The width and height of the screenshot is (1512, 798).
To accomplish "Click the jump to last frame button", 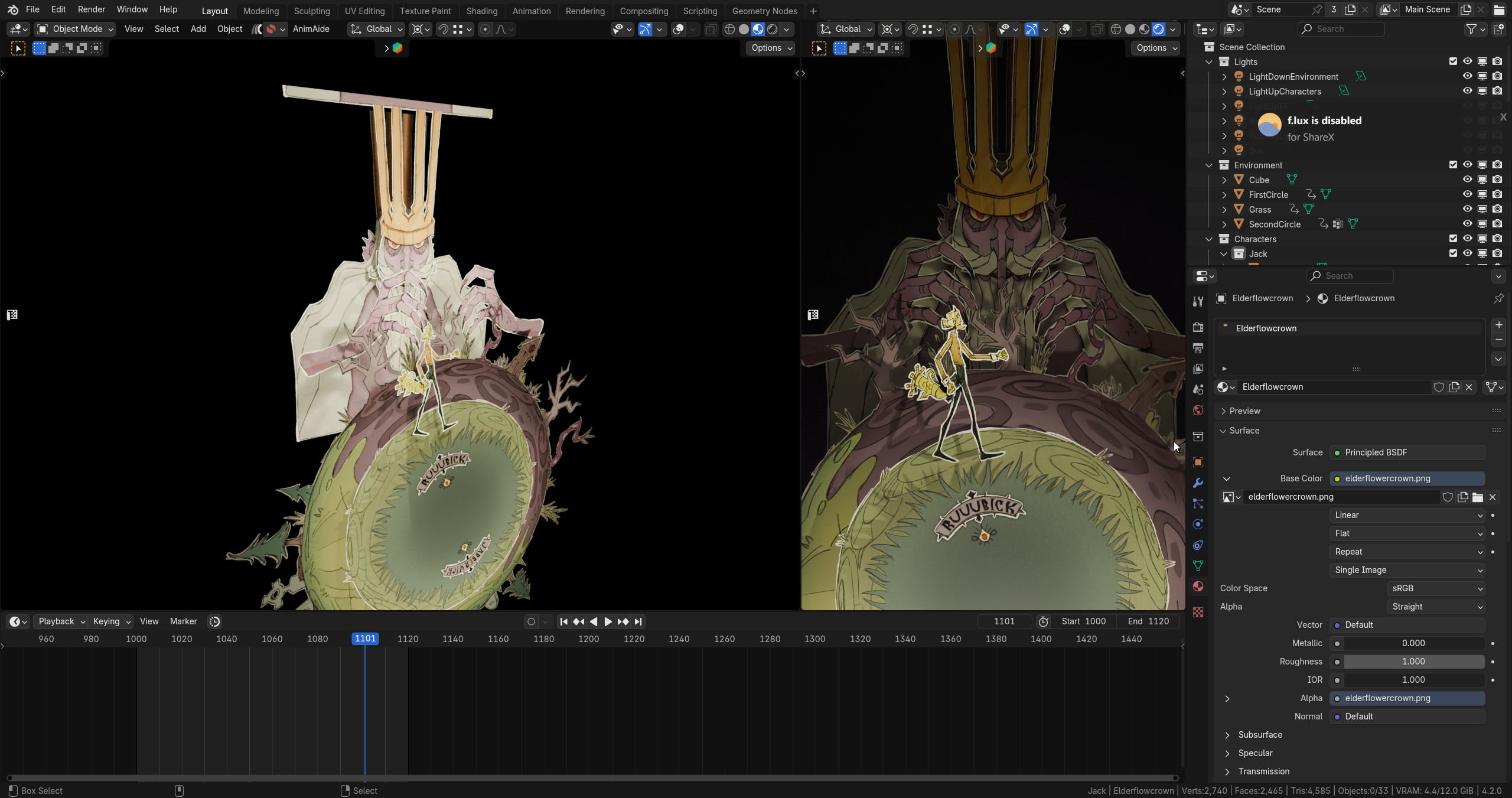I will coord(638,621).
